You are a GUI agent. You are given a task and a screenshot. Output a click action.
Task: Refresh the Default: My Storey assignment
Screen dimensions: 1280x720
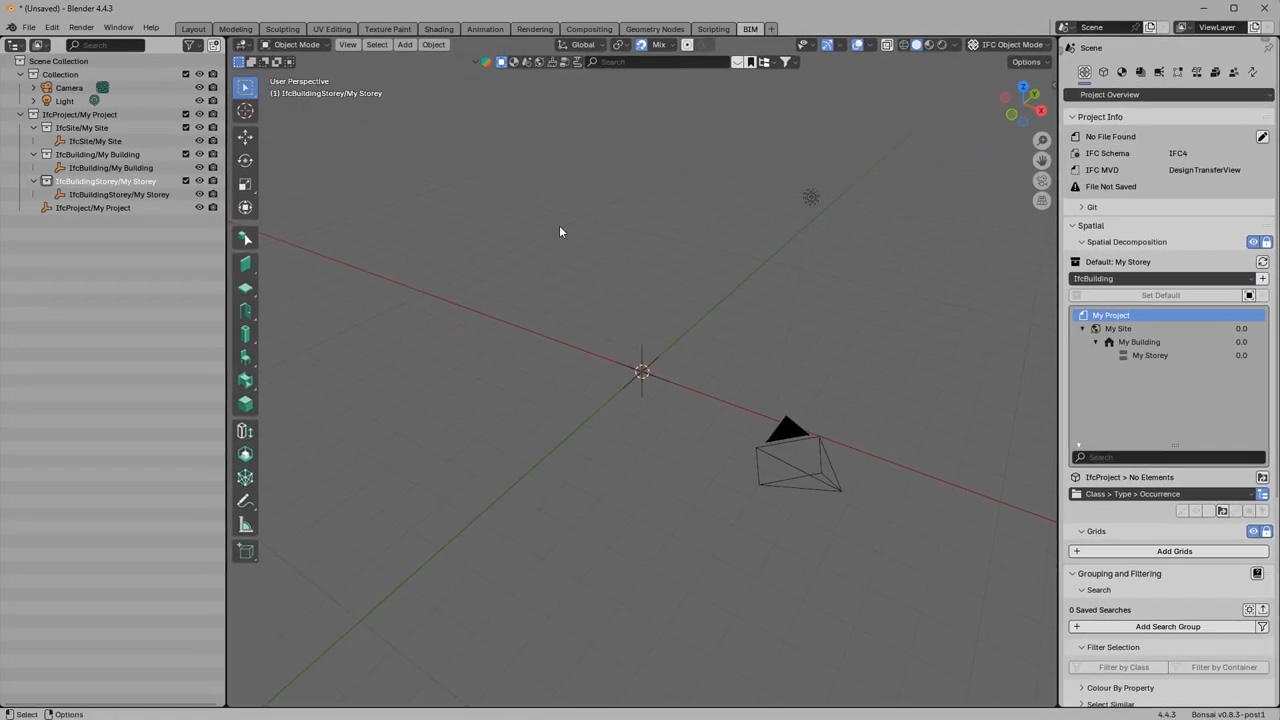[1263, 261]
